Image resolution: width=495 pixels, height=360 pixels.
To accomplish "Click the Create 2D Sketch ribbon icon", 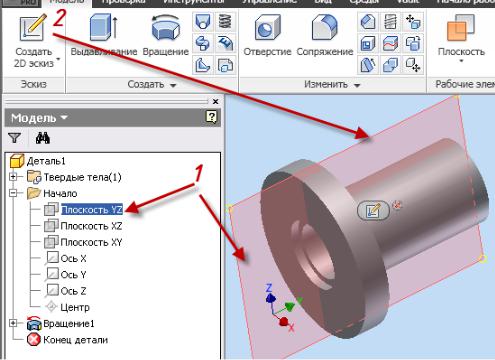I will tap(33, 28).
